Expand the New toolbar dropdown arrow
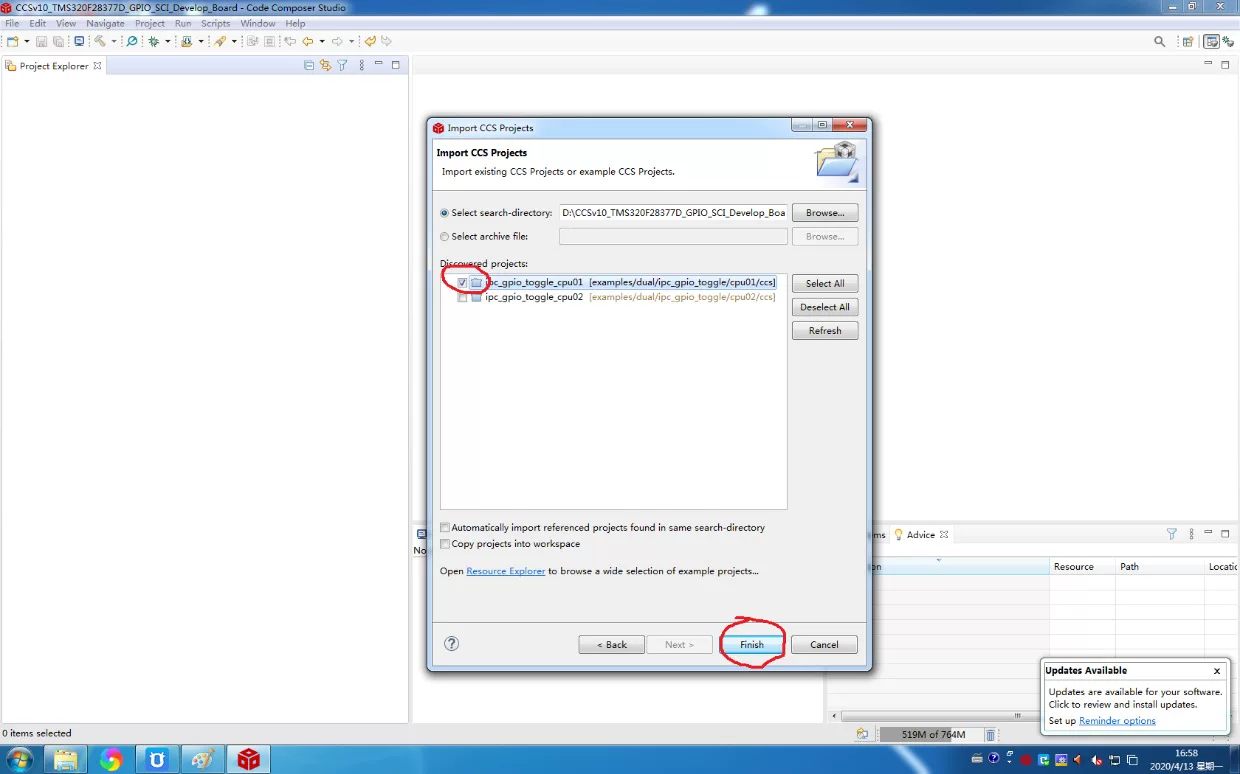 pyautogui.click(x=27, y=41)
